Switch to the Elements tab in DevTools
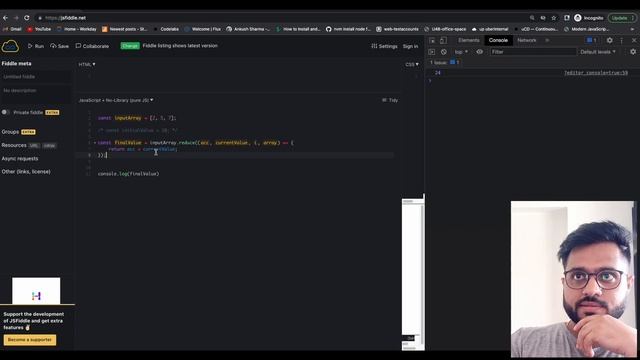Image resolution: width=640 pixels, height=360 pixels. pos(469,40)
